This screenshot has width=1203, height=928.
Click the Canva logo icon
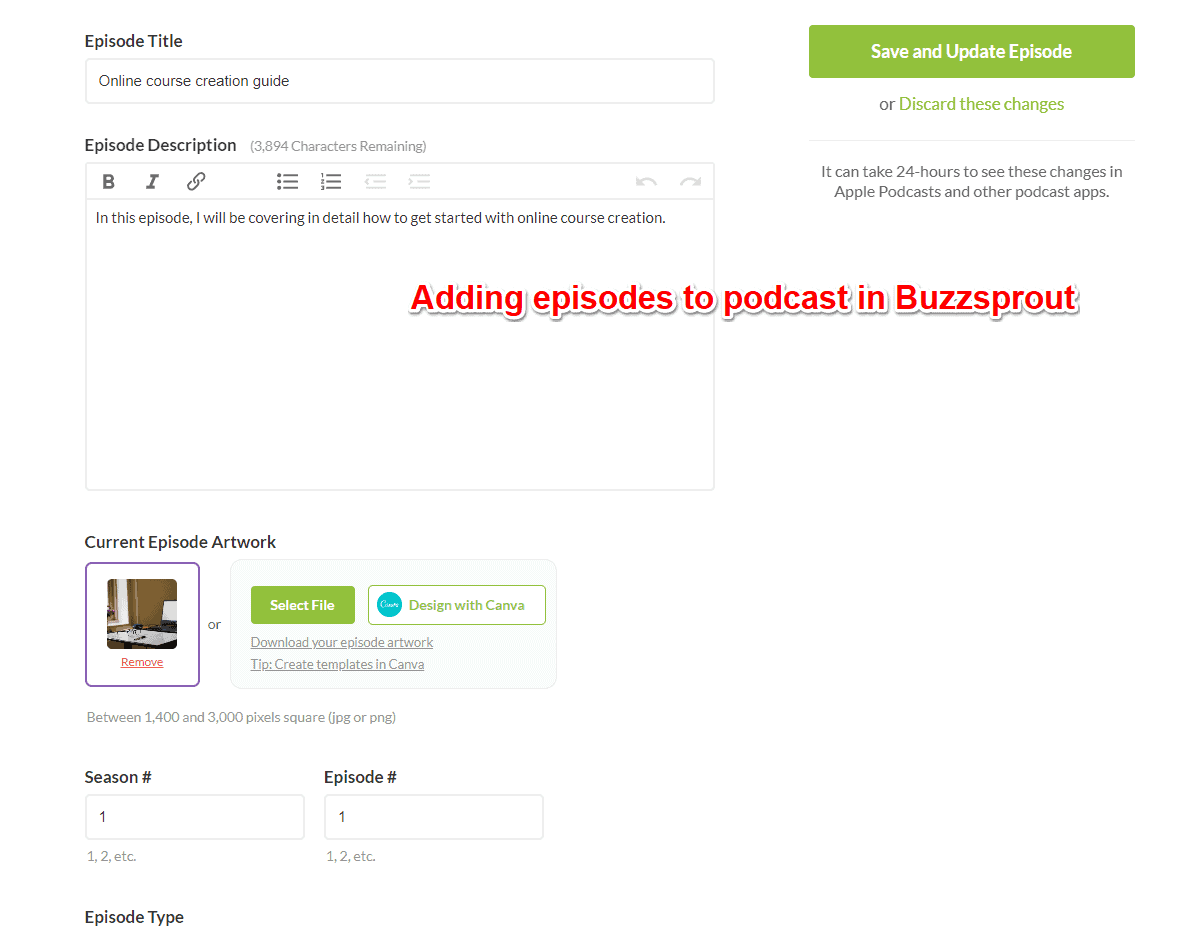[x=389, y=604]
